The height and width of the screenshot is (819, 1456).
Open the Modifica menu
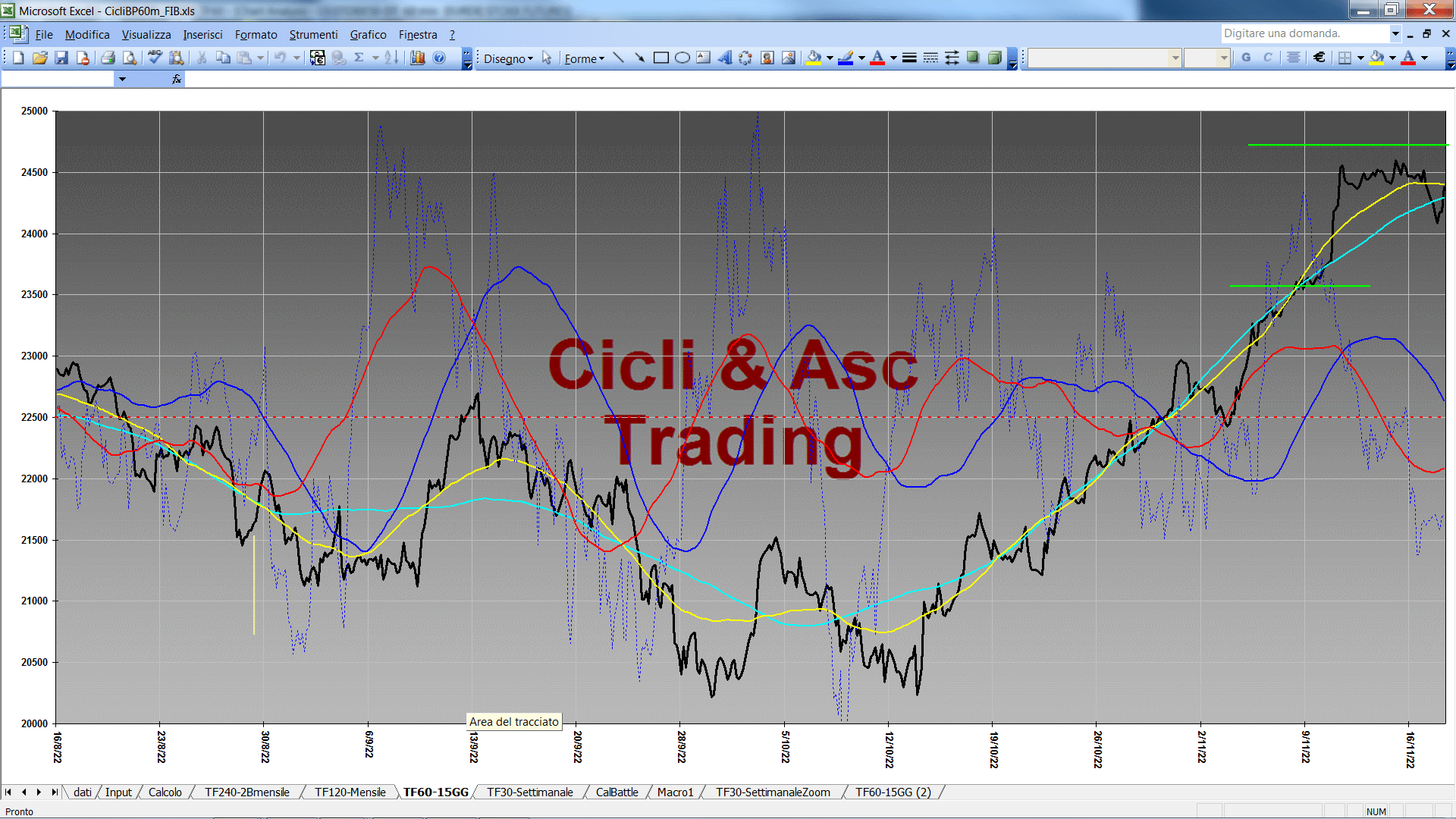87,35
